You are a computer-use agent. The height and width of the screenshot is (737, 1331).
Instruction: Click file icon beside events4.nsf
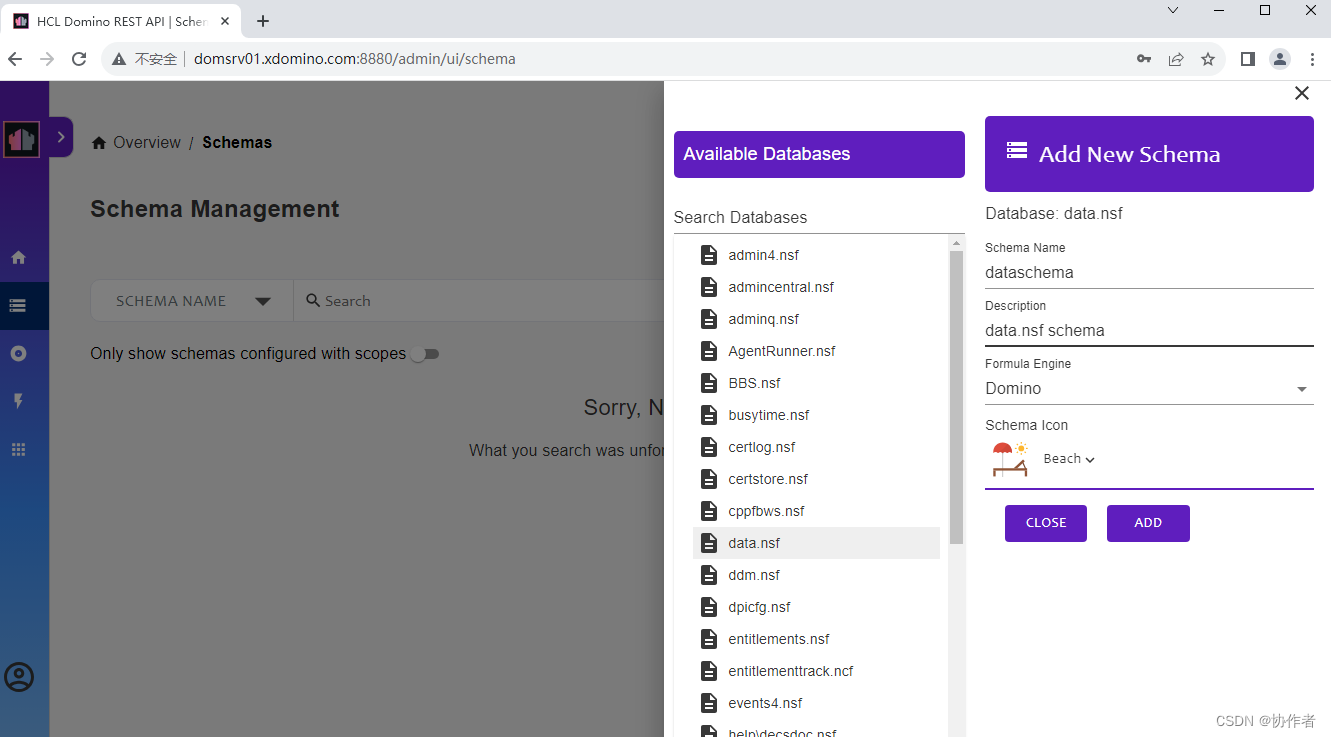coord(709,703)
